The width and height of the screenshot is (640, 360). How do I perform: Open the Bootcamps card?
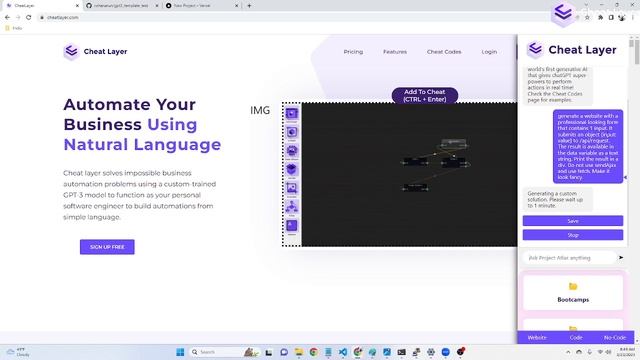pos(573,292)
